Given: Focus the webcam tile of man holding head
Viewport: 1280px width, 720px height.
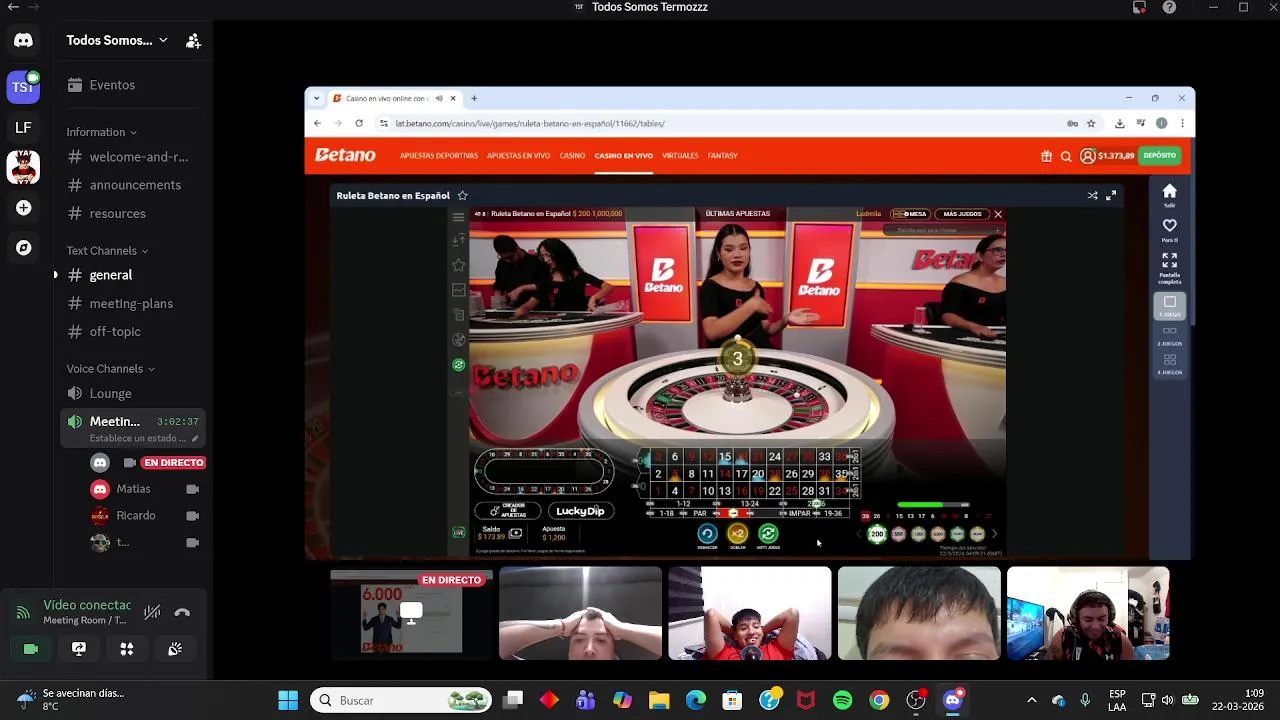Looking at the screenshot, I should pyautogui.click(x=580, y=614).
